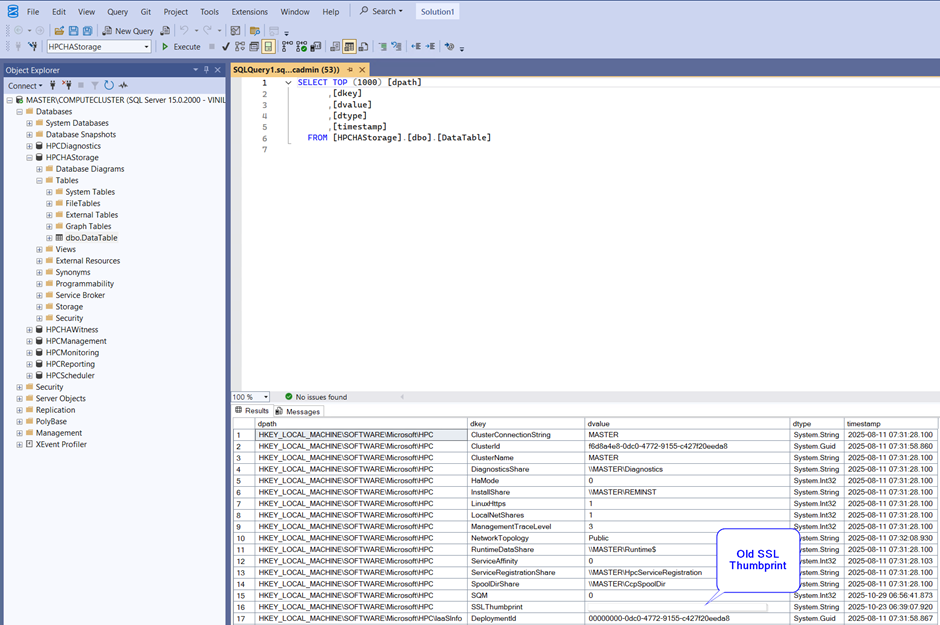The height and width of the screenshot is (625, 940).
Task: Toggle Results to Grid output mode
Action: tap(350, 46)
